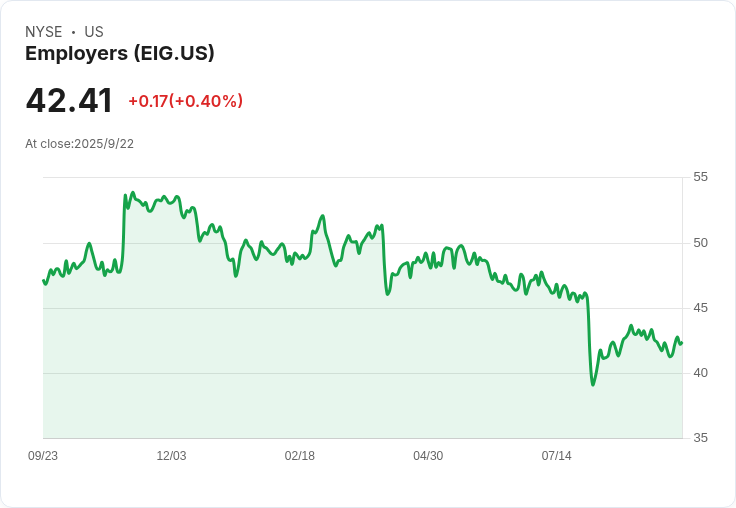Select the NYSE exchange label

click(44, 32)
